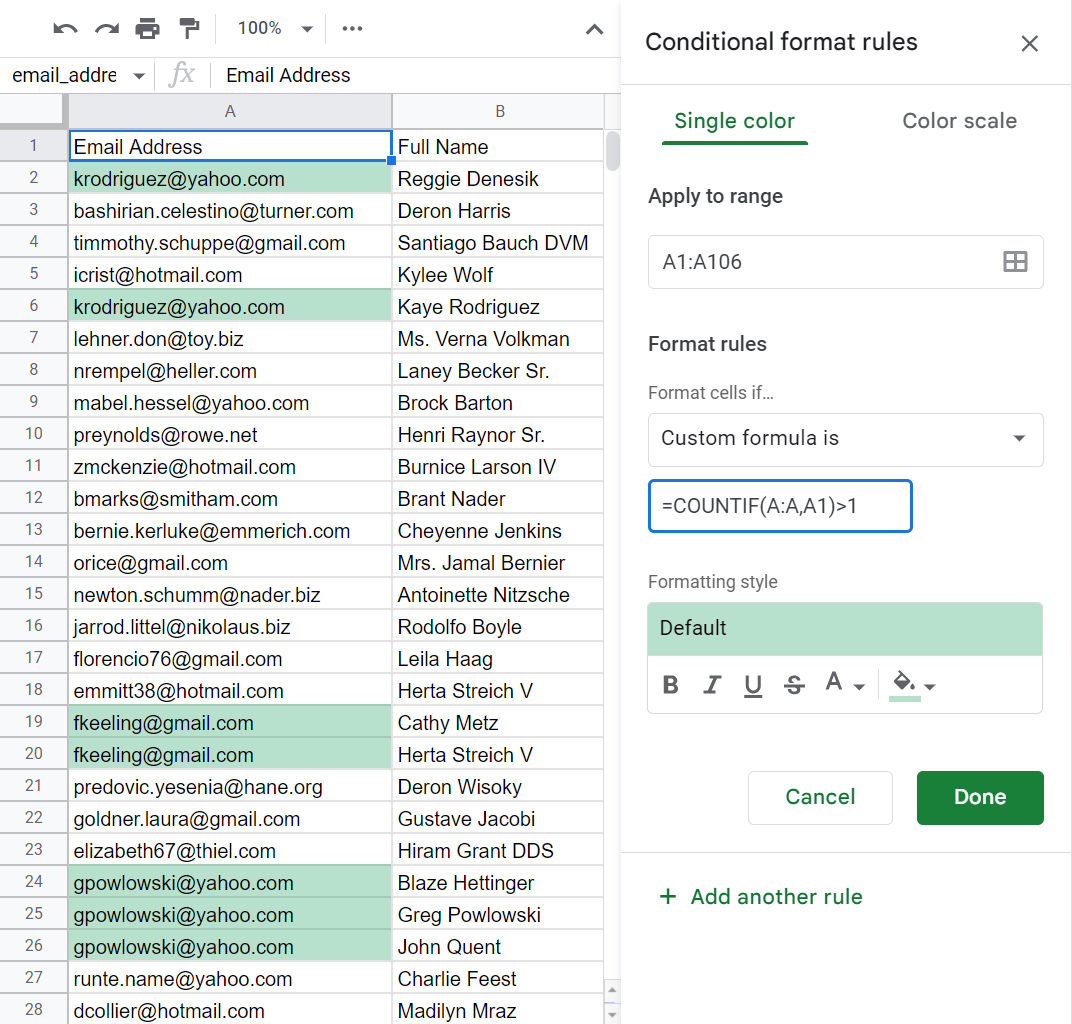
Task: Click the Undo icon in toolbar
Action: click(x=66, y=29)
